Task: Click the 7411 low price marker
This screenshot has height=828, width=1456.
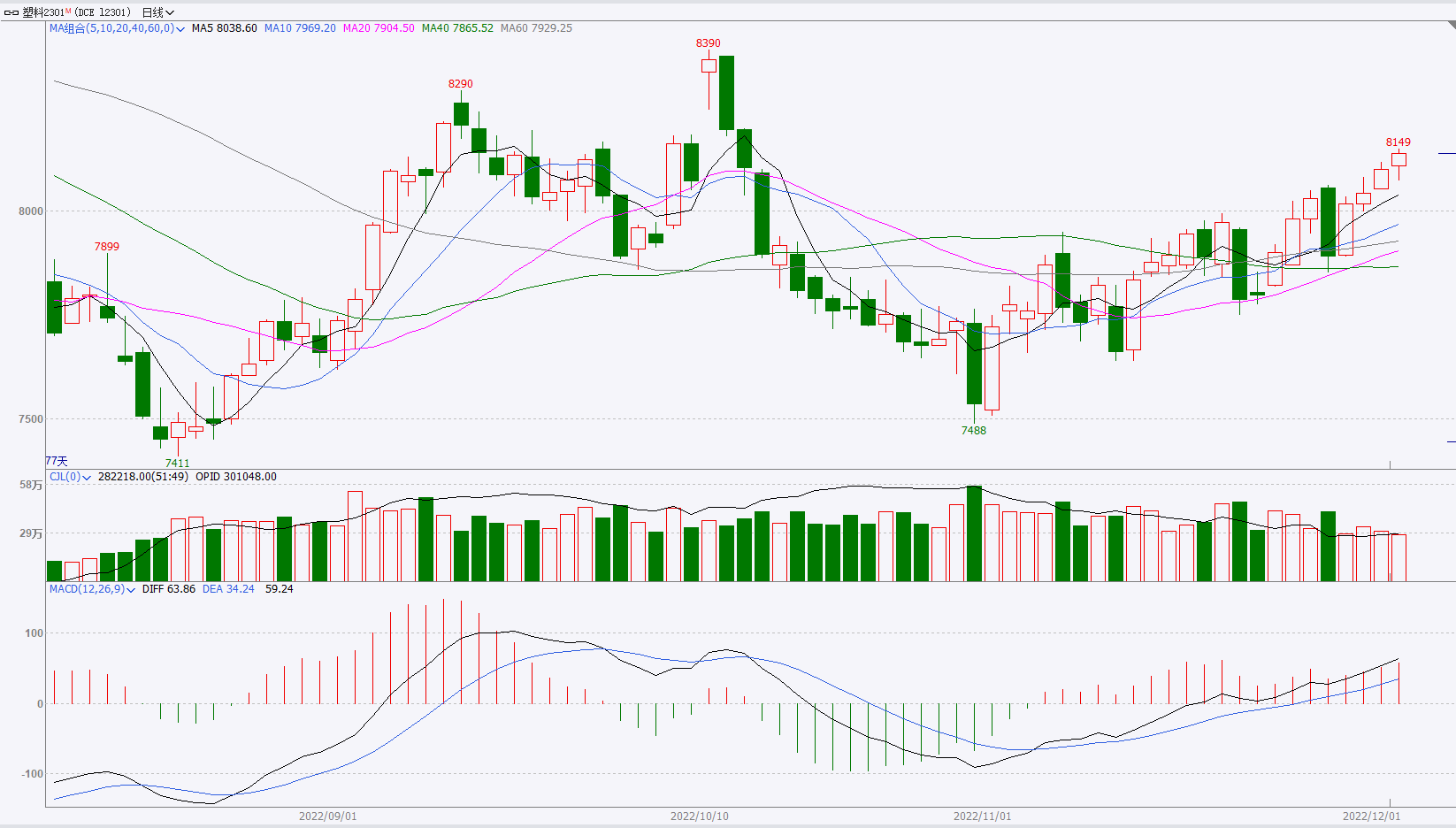Action: pos(177,463)
